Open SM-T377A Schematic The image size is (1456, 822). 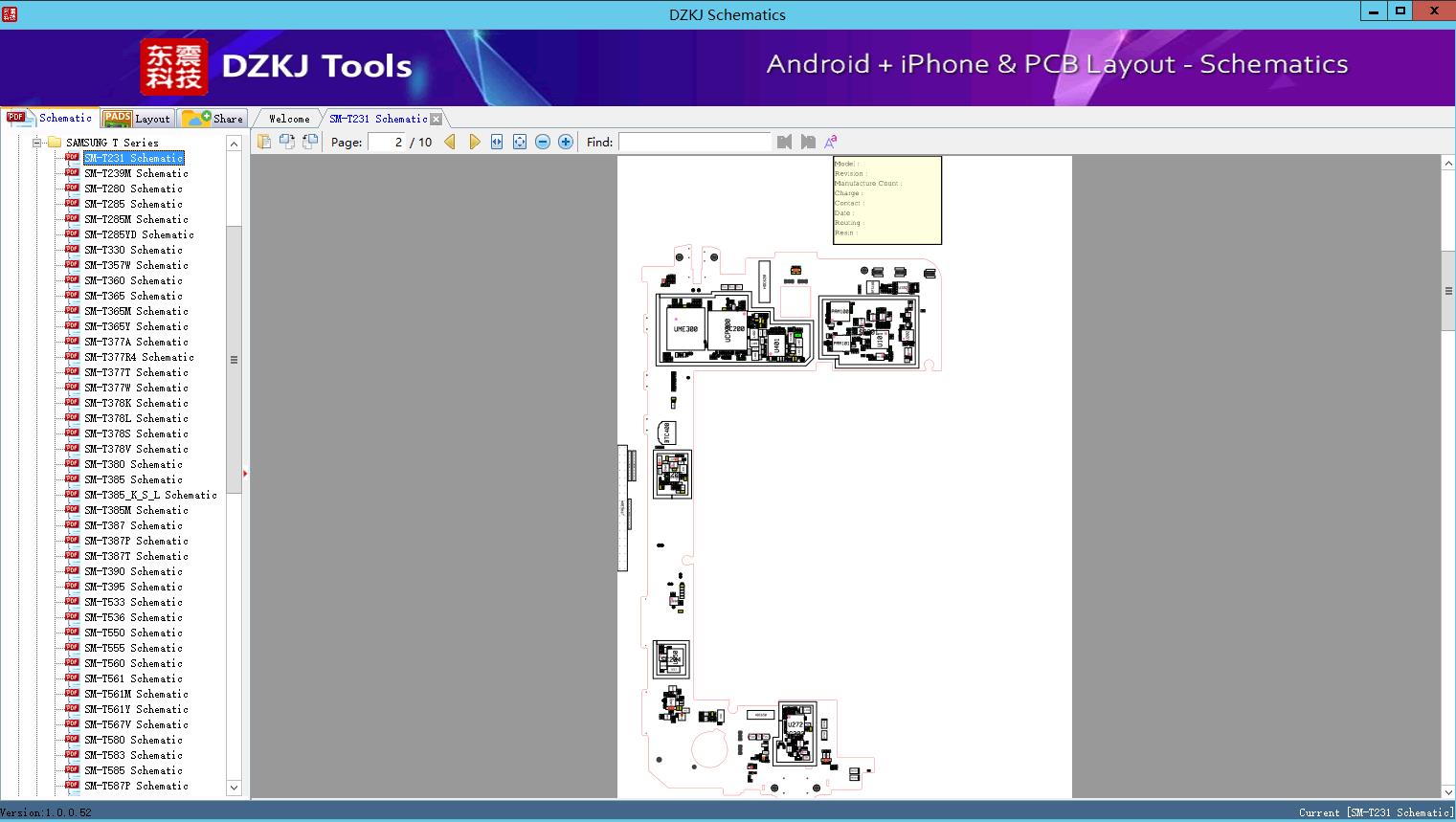[x=136, y=342]
